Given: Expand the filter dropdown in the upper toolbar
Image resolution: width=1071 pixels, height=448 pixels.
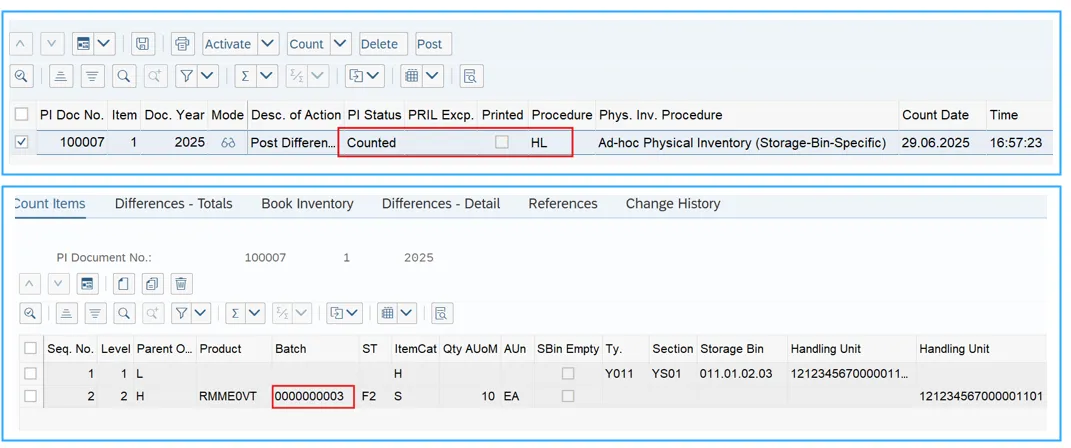Looking at the screenshot, I should pos(208,76).
